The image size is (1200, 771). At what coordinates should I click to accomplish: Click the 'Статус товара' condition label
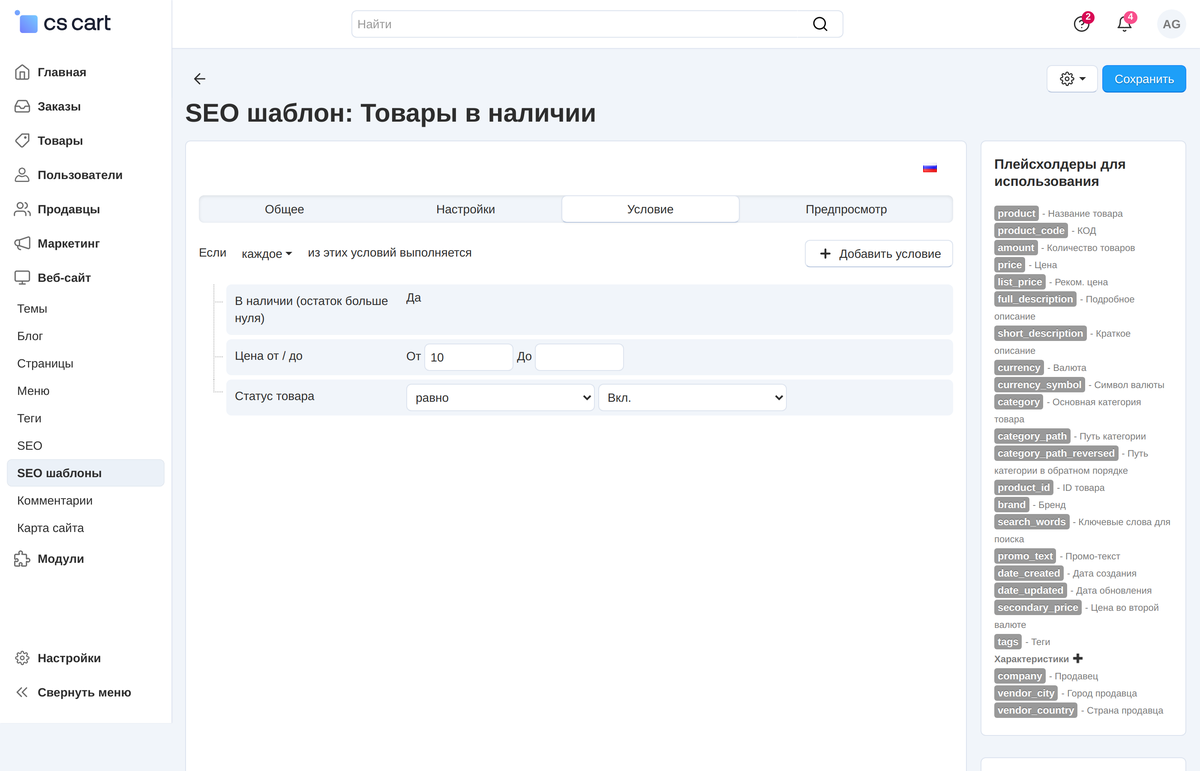275,396
